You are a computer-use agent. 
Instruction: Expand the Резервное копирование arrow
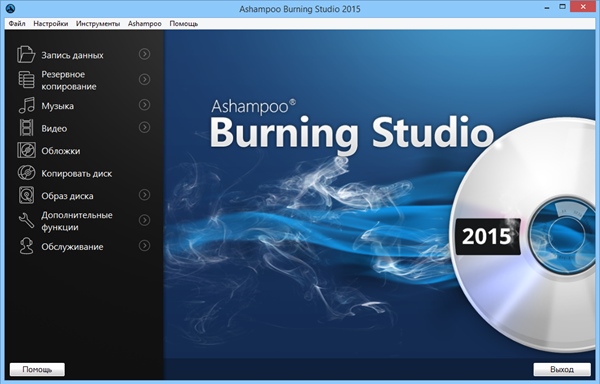[144, 80]
